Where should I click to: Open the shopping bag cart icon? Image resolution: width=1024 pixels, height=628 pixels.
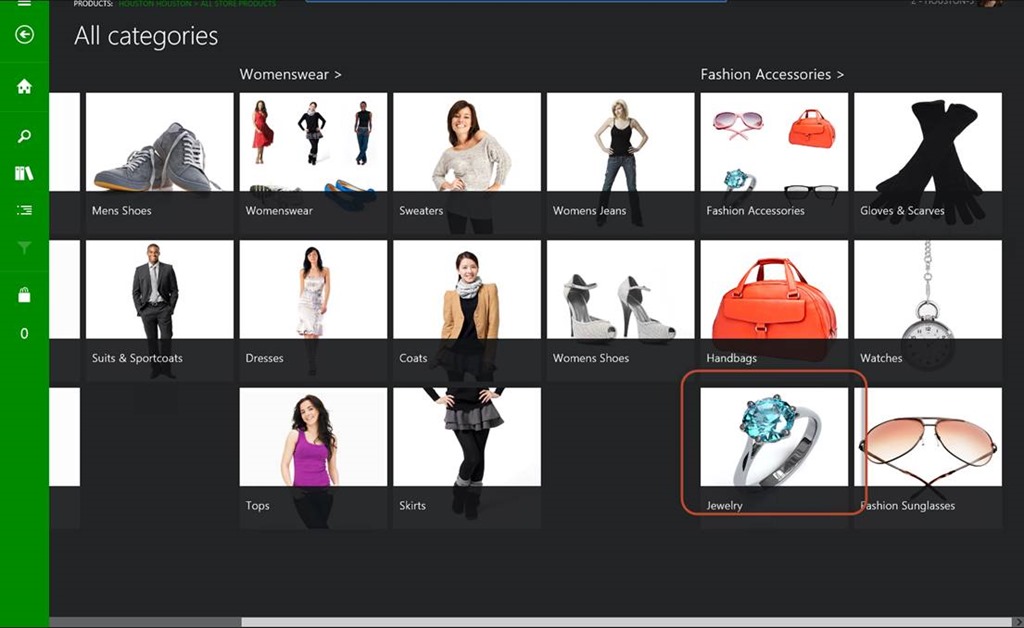pos(24,296)
